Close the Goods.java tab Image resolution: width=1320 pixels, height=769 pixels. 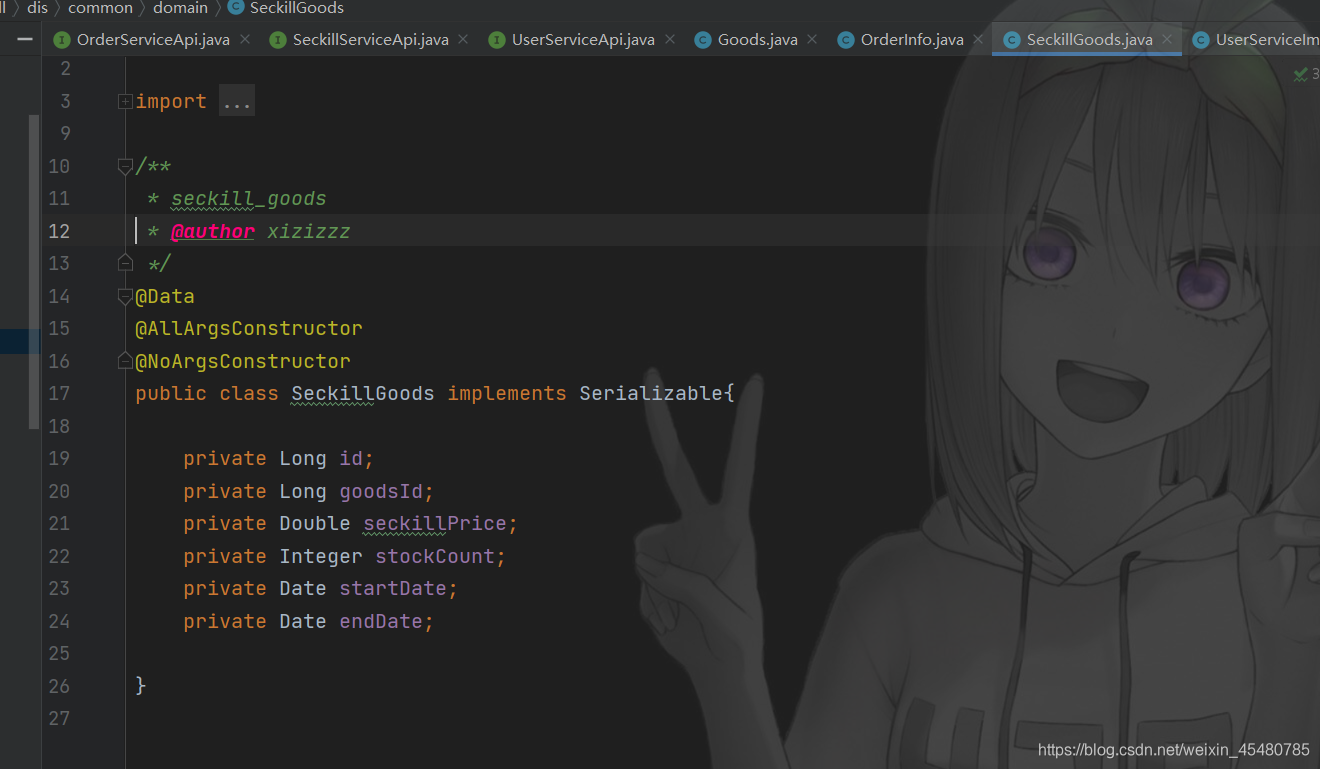[812, 40]
